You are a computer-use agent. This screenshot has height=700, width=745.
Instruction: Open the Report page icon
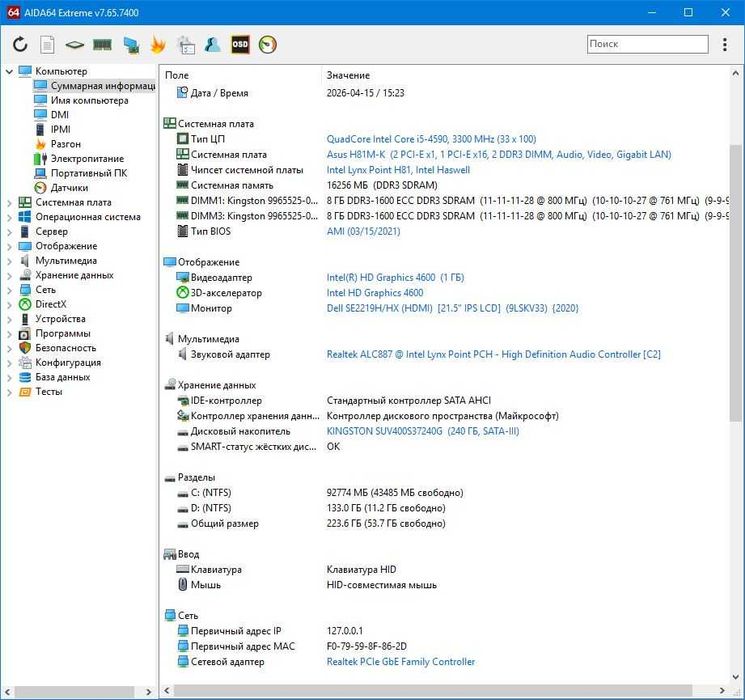coord(47,45)
